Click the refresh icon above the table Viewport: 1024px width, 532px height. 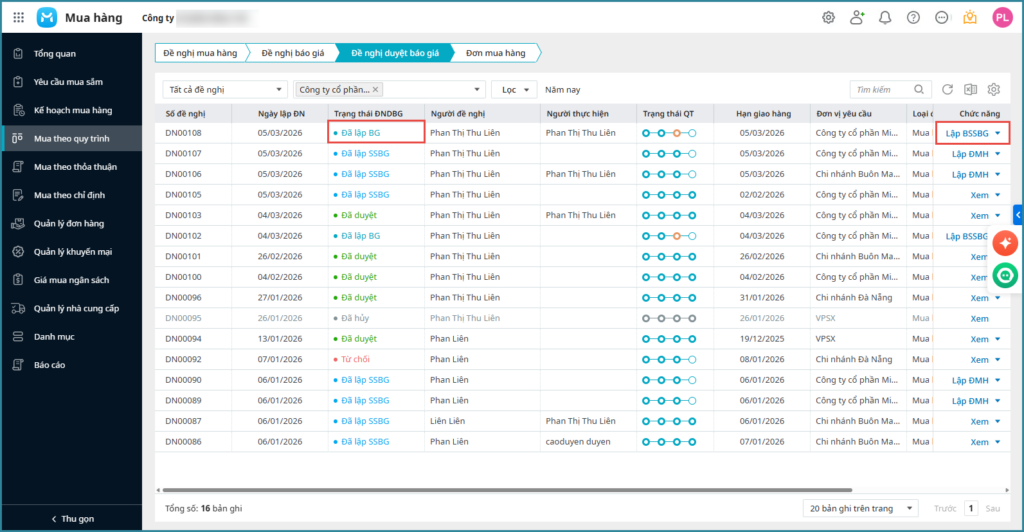(947, 89)
